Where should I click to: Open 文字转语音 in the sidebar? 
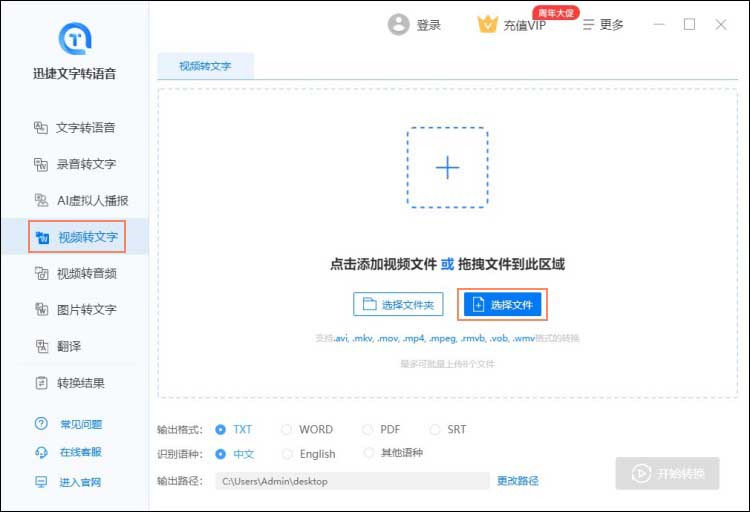75,128
